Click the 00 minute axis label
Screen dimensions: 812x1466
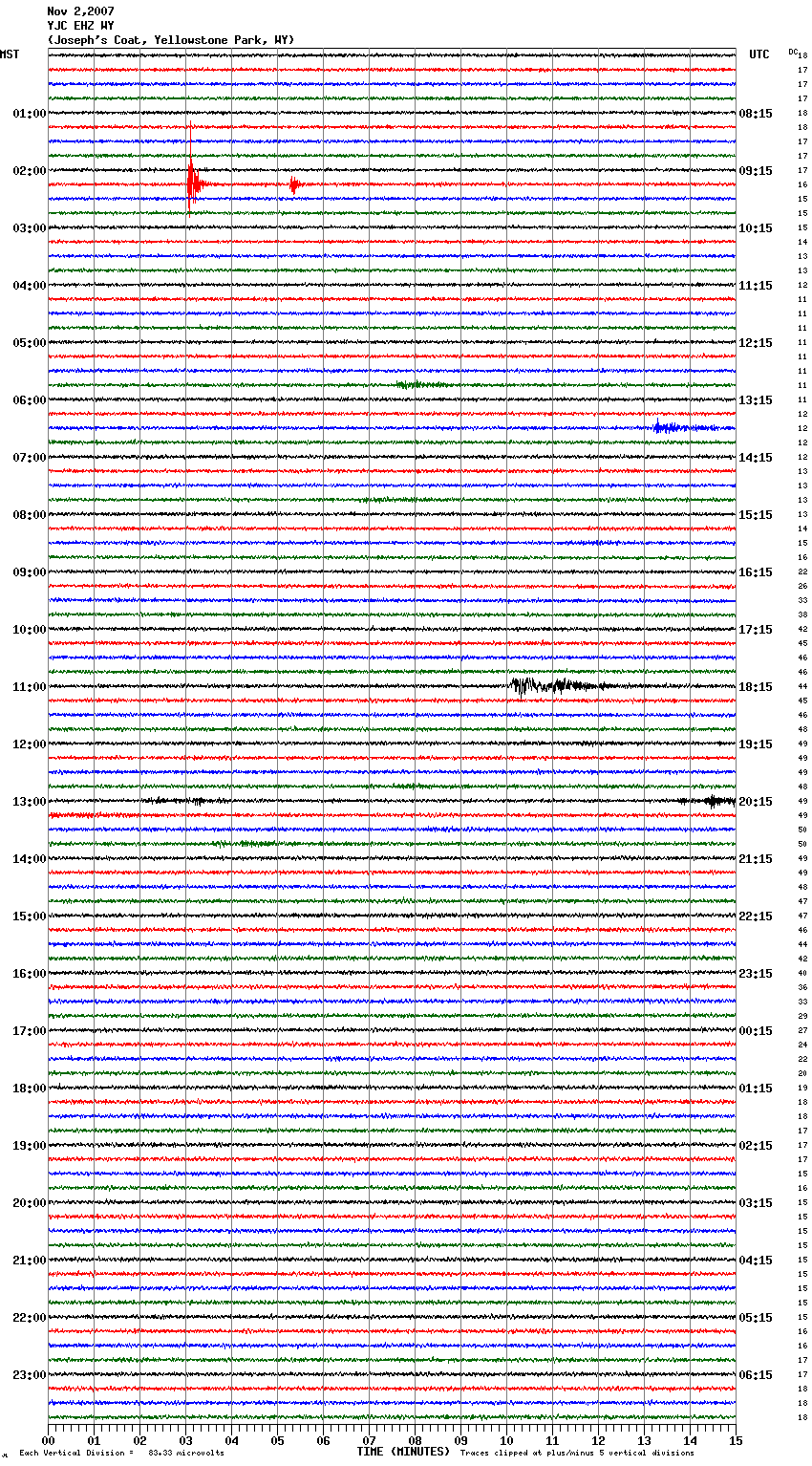(x=48, y=1440)
